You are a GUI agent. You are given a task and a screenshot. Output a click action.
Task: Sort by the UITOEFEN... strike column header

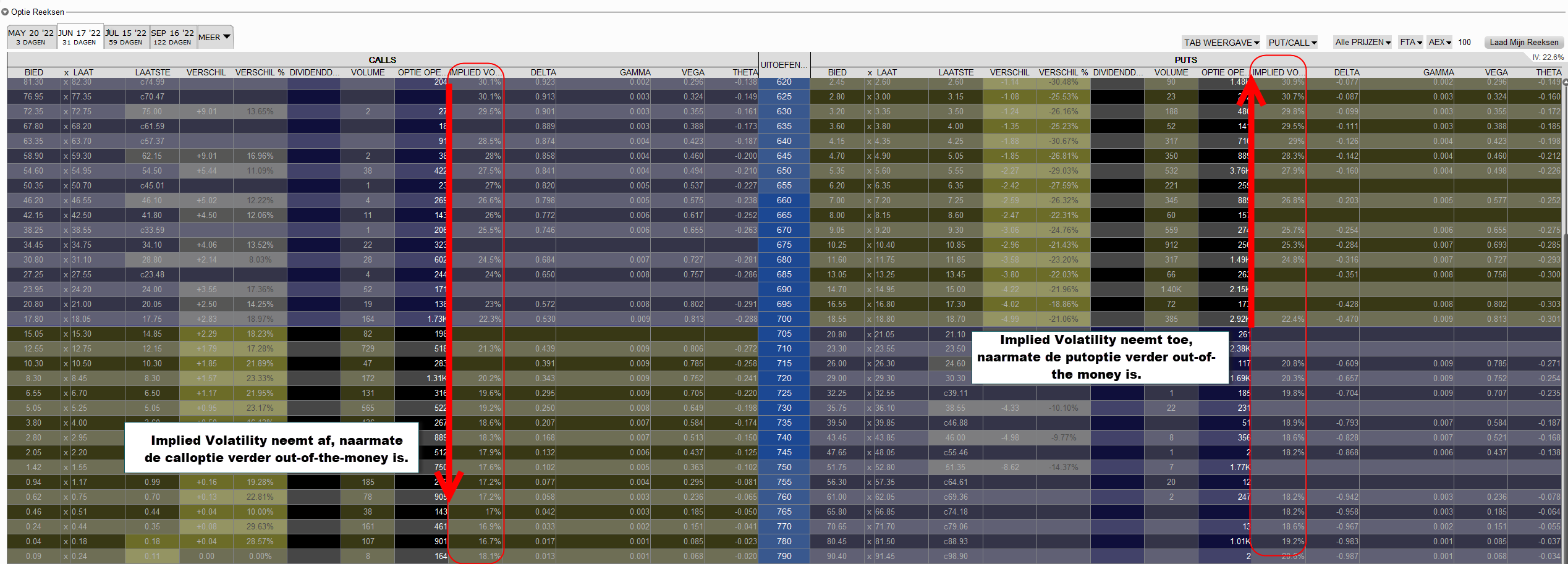click(784, 65)
